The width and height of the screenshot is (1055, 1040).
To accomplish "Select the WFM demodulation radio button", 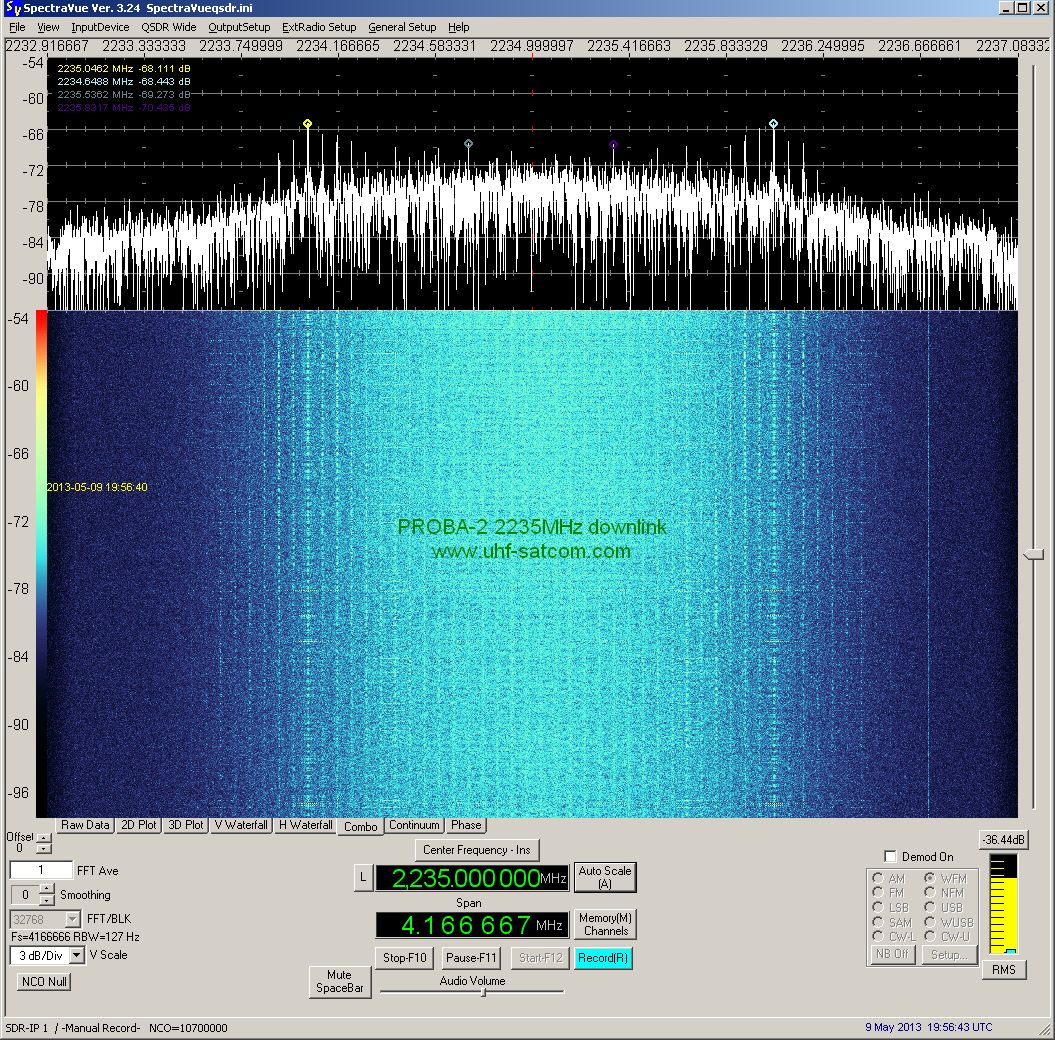I will click(930, 879).
